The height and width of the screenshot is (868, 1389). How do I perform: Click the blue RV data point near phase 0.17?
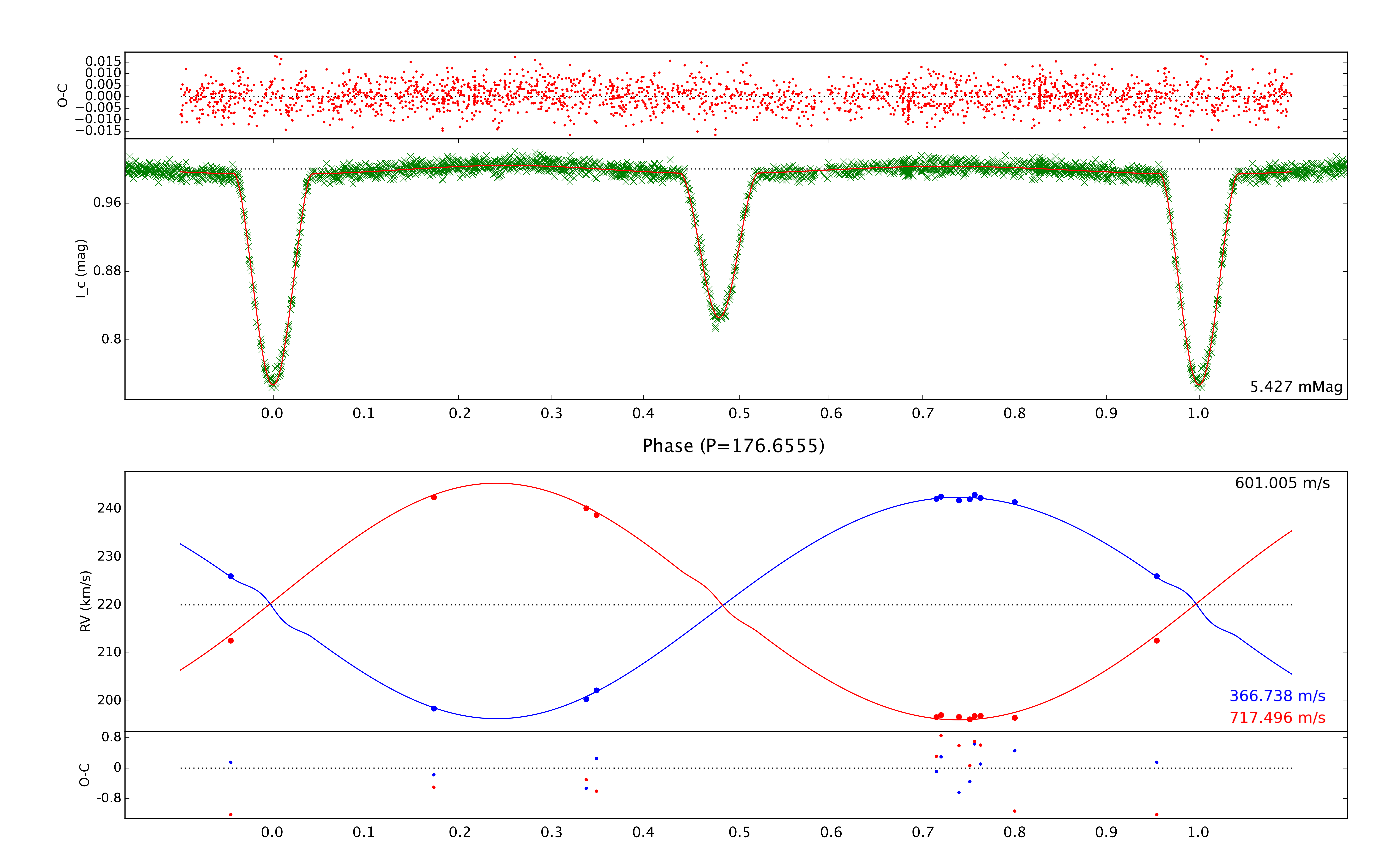(x=434, y=708)
